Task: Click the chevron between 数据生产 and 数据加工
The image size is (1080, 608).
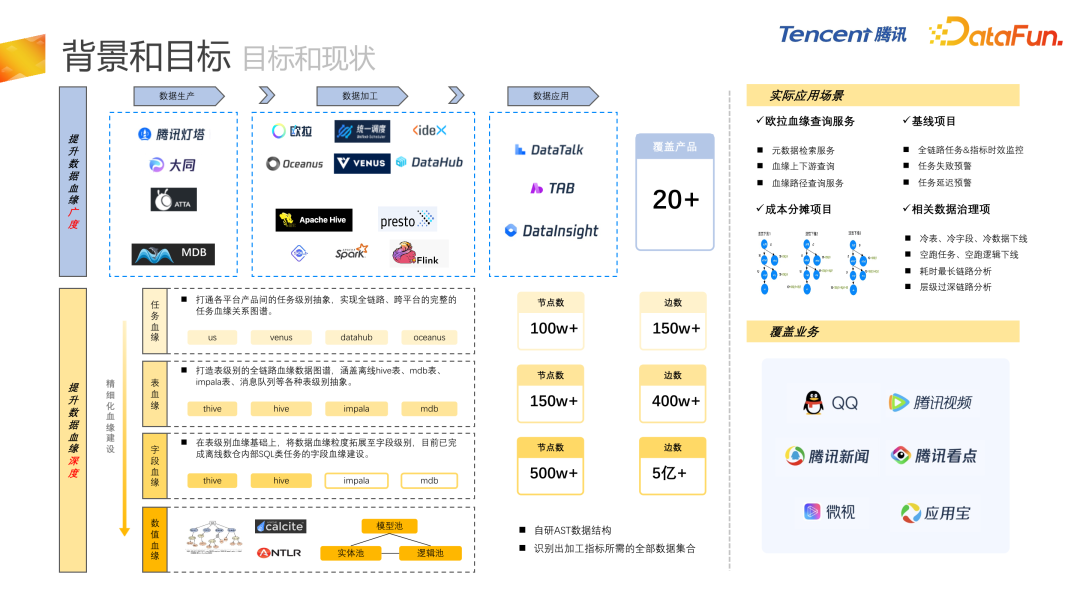Action: click(x=266, y=96)
